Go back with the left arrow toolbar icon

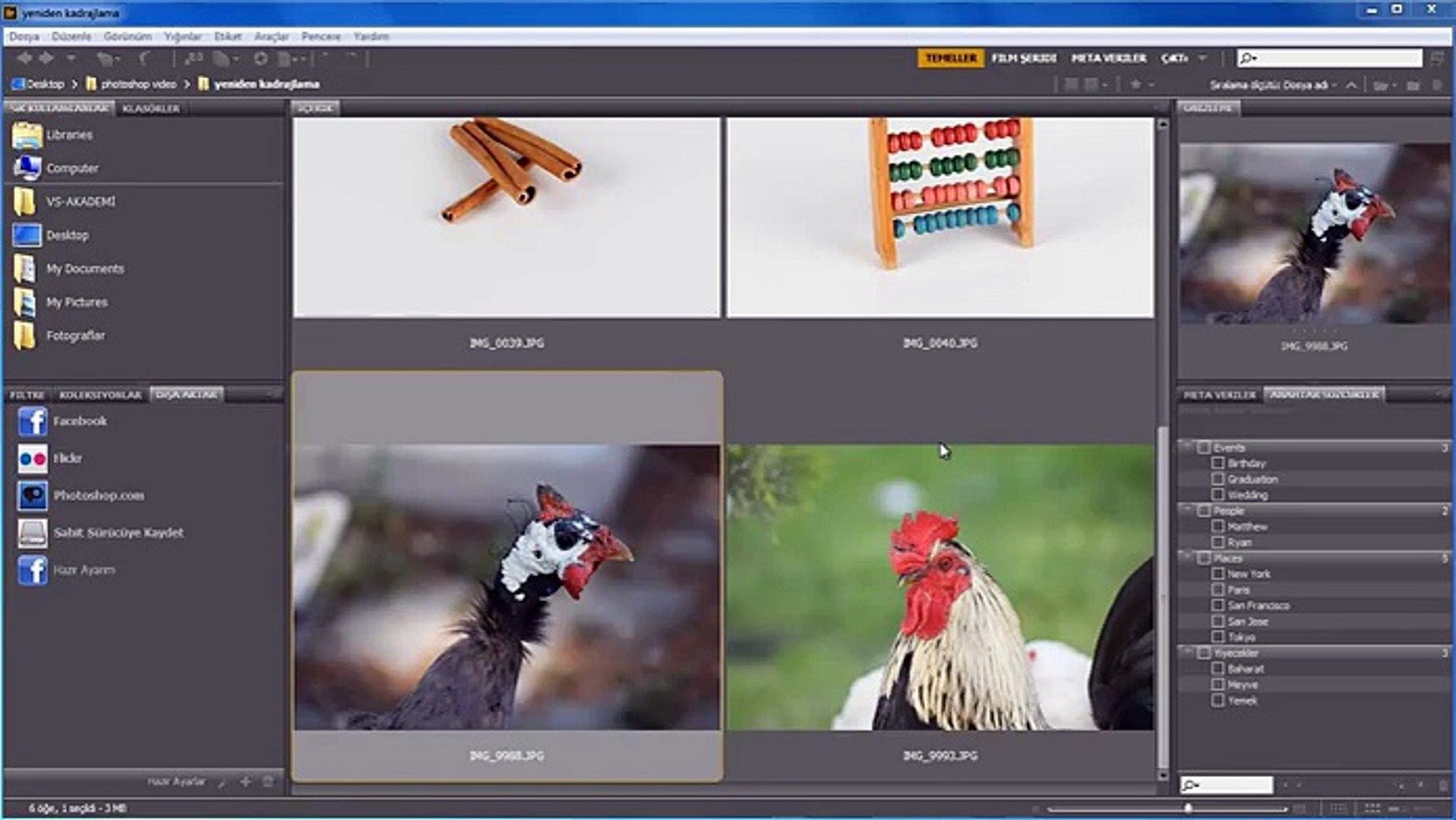click(x=24, y=58)
